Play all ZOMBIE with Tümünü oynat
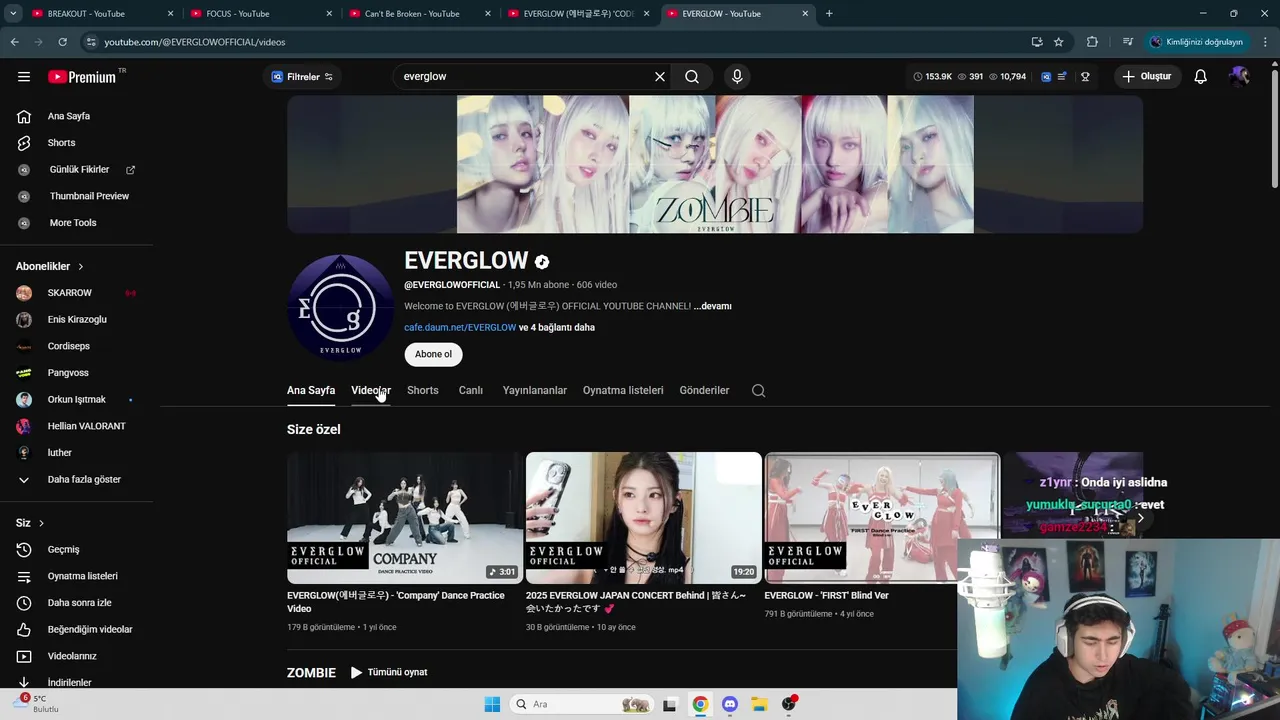The image size is (1280, 720). tap(389, 673)
